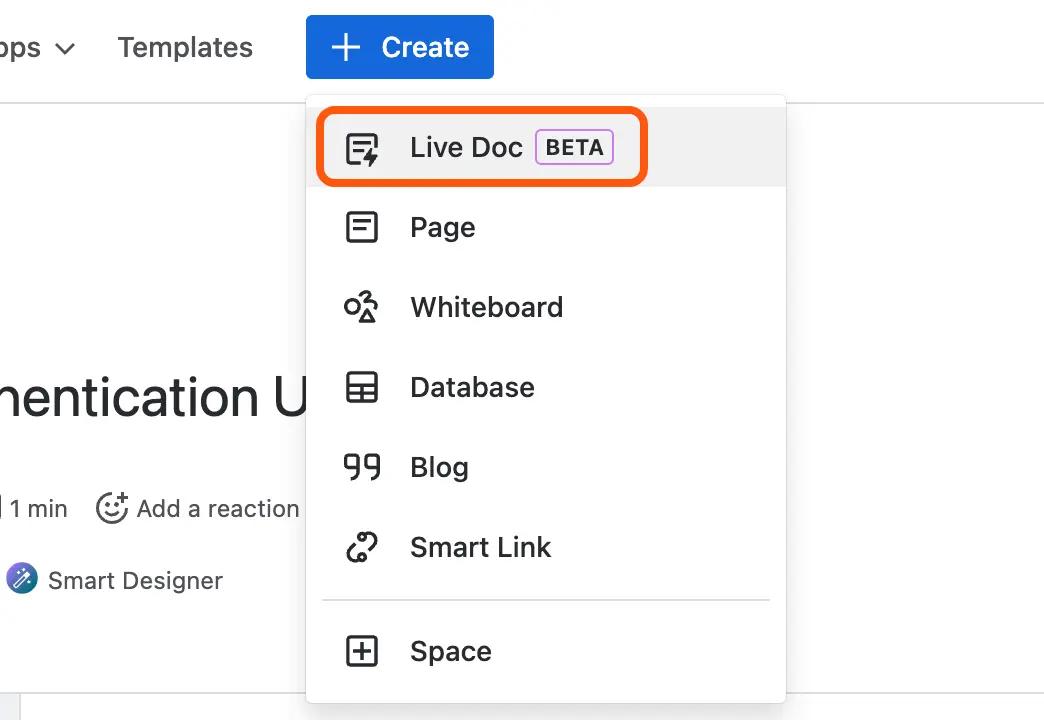Click the Space plus-box icon
The width and height of the screenshot is (1044, 720).
[x=362, y=651]
